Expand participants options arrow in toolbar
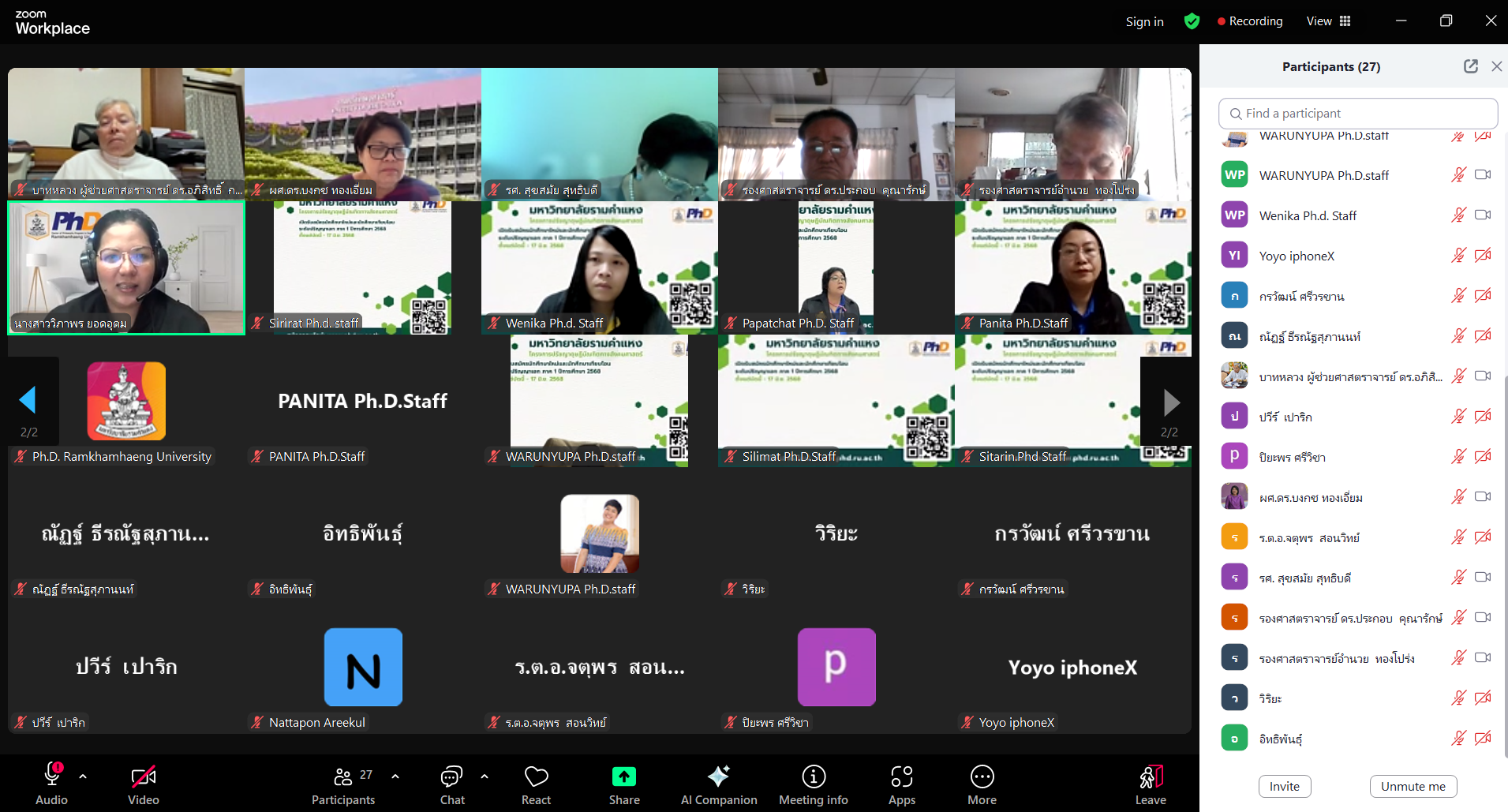This screenshot has height=812, width=1508. 395,776
